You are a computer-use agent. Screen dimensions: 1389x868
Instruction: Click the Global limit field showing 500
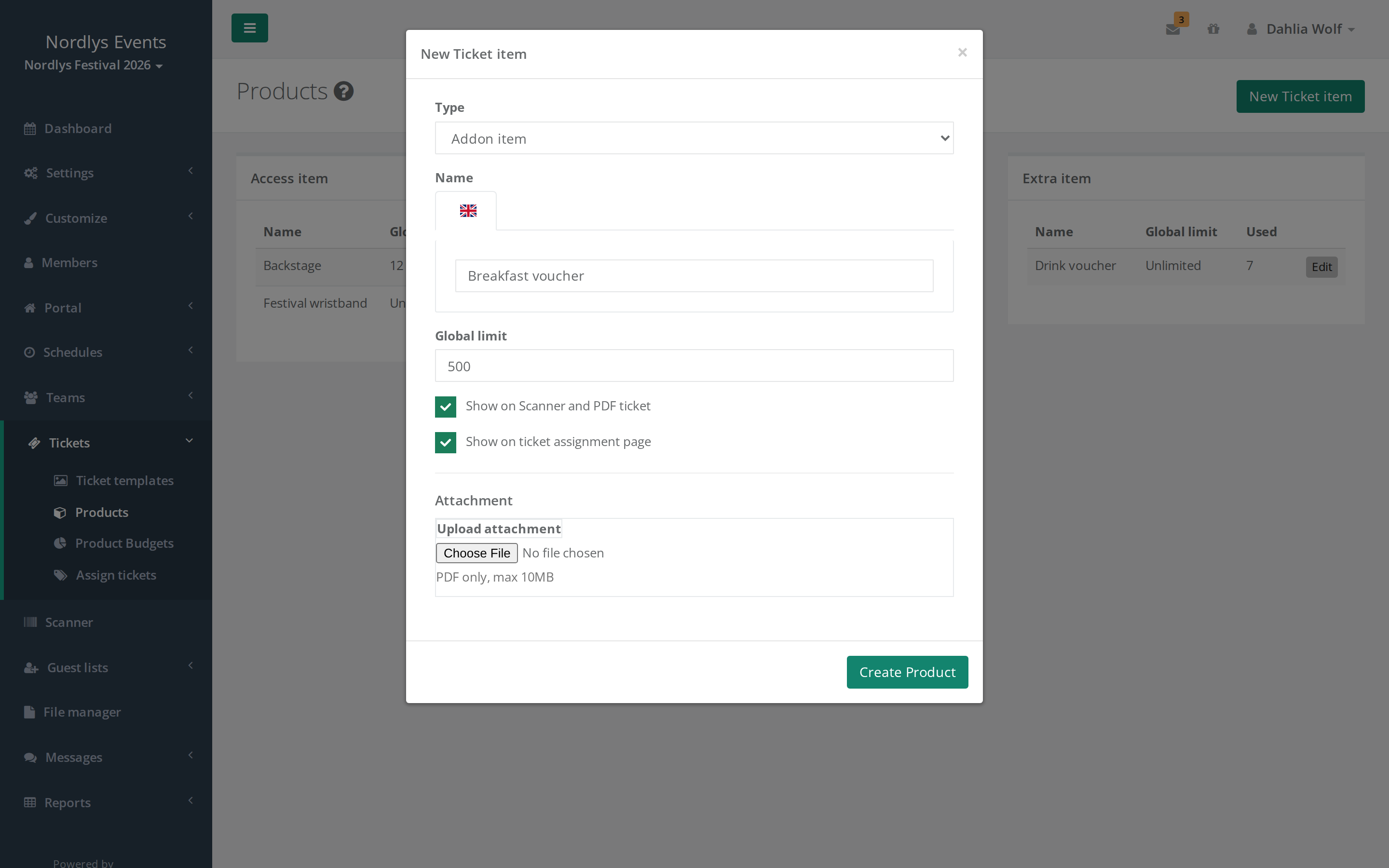694,366
